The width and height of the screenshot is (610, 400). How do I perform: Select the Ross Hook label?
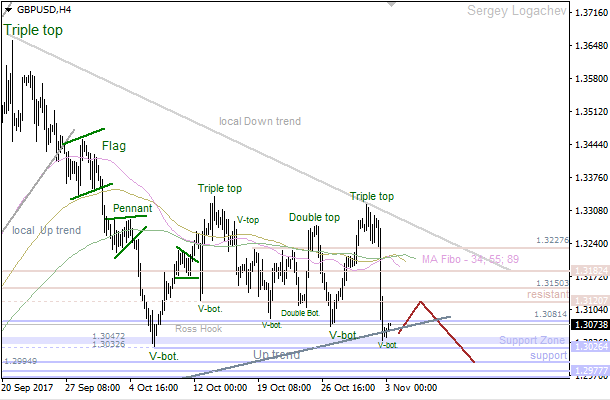coord(198,328)
